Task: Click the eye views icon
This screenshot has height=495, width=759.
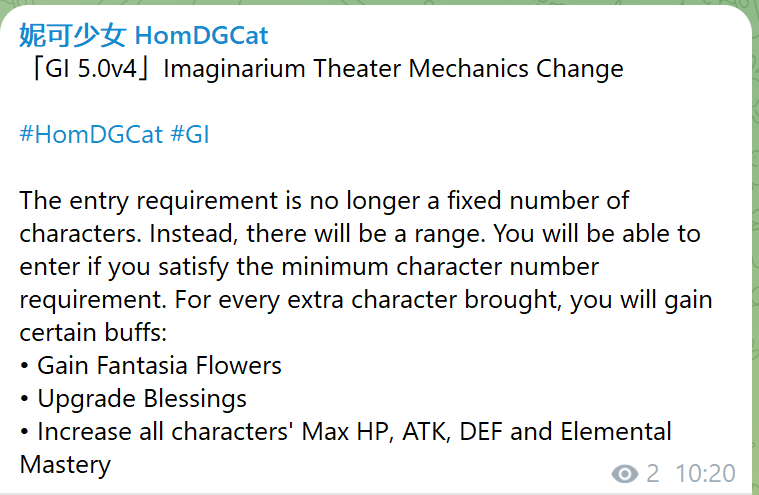Action: coord(625,474)
